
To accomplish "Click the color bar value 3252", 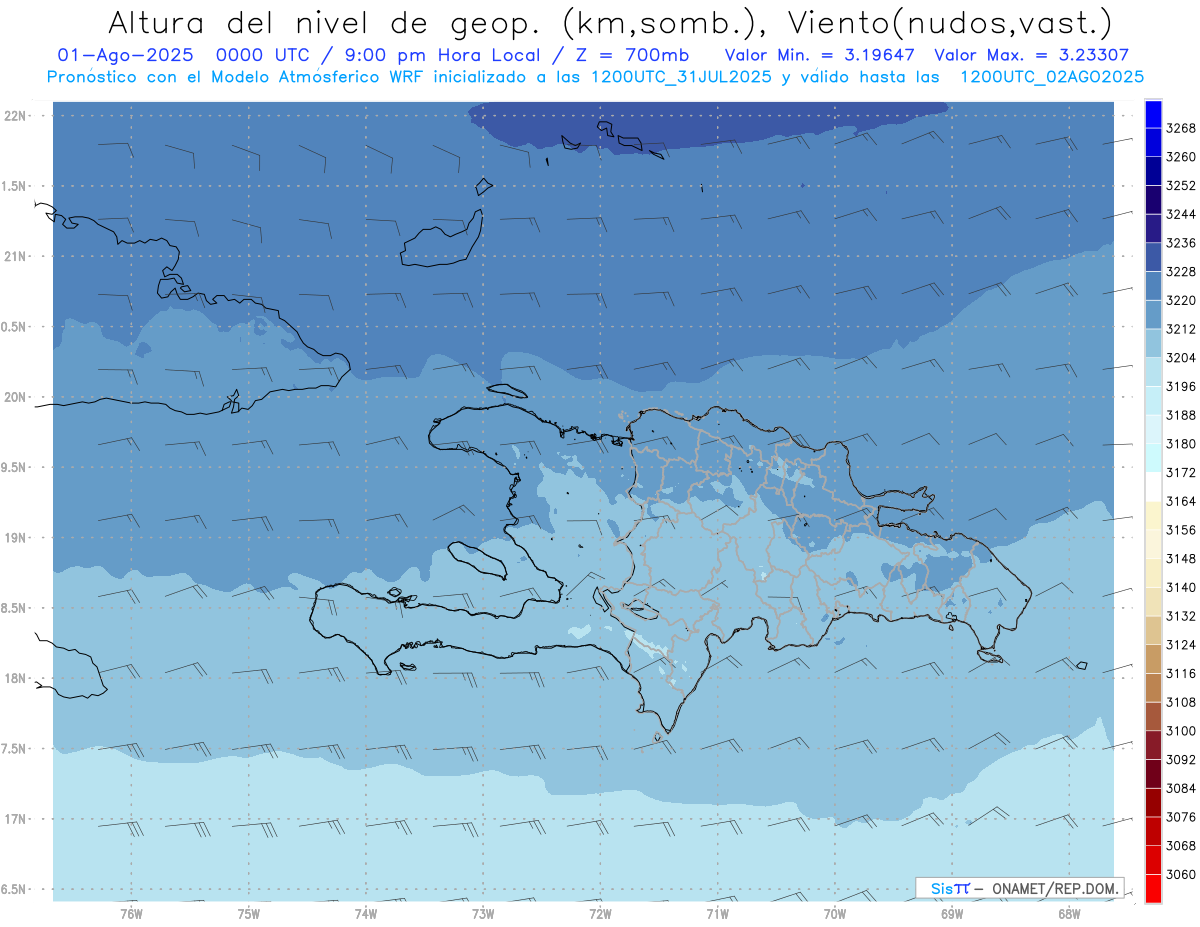I will pyautogui.click(x=1182, y=186).
